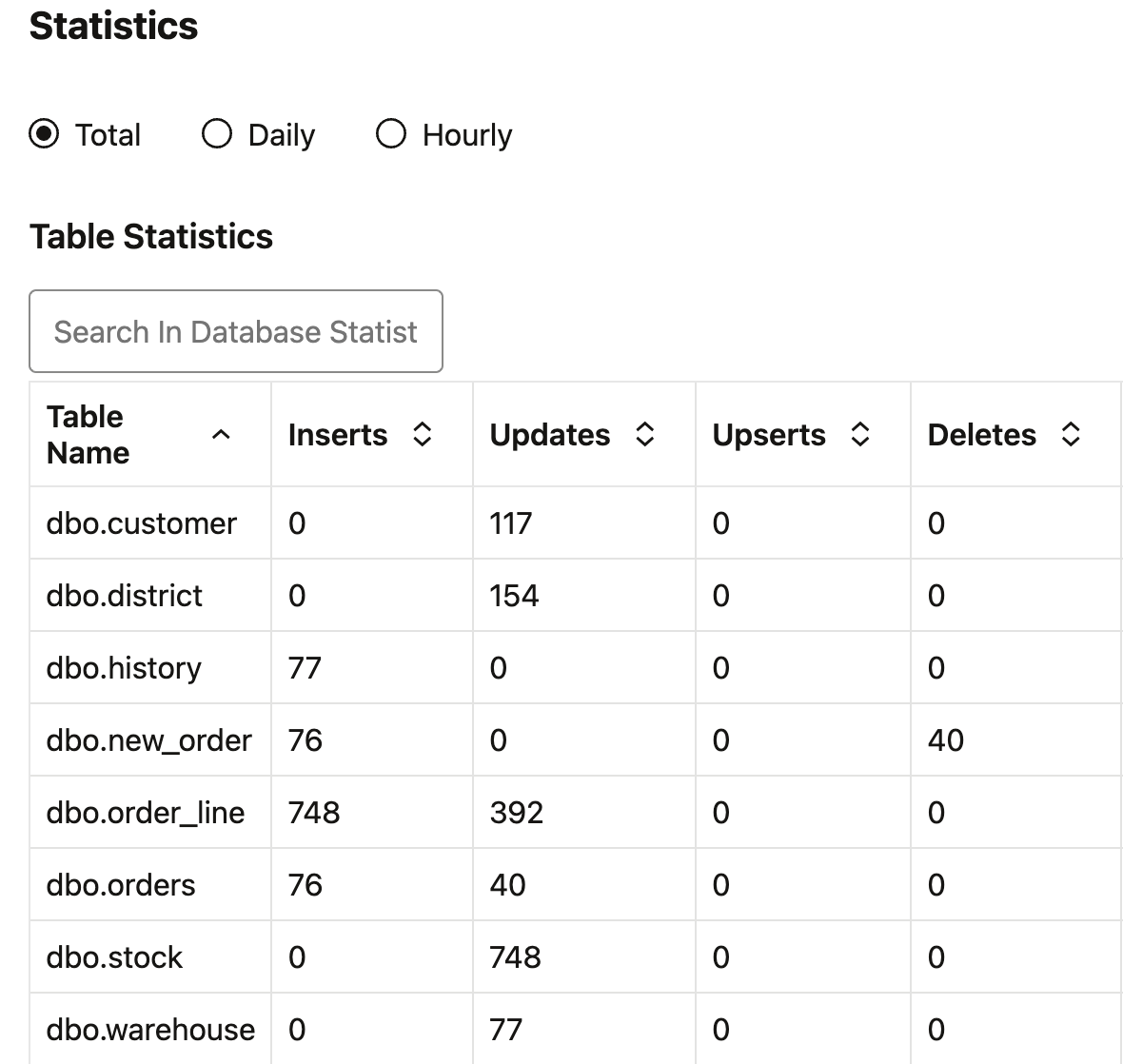Click the Inserts column header text
Viewport: 1123px width, 1064px height.
click(x=338, y=435)
